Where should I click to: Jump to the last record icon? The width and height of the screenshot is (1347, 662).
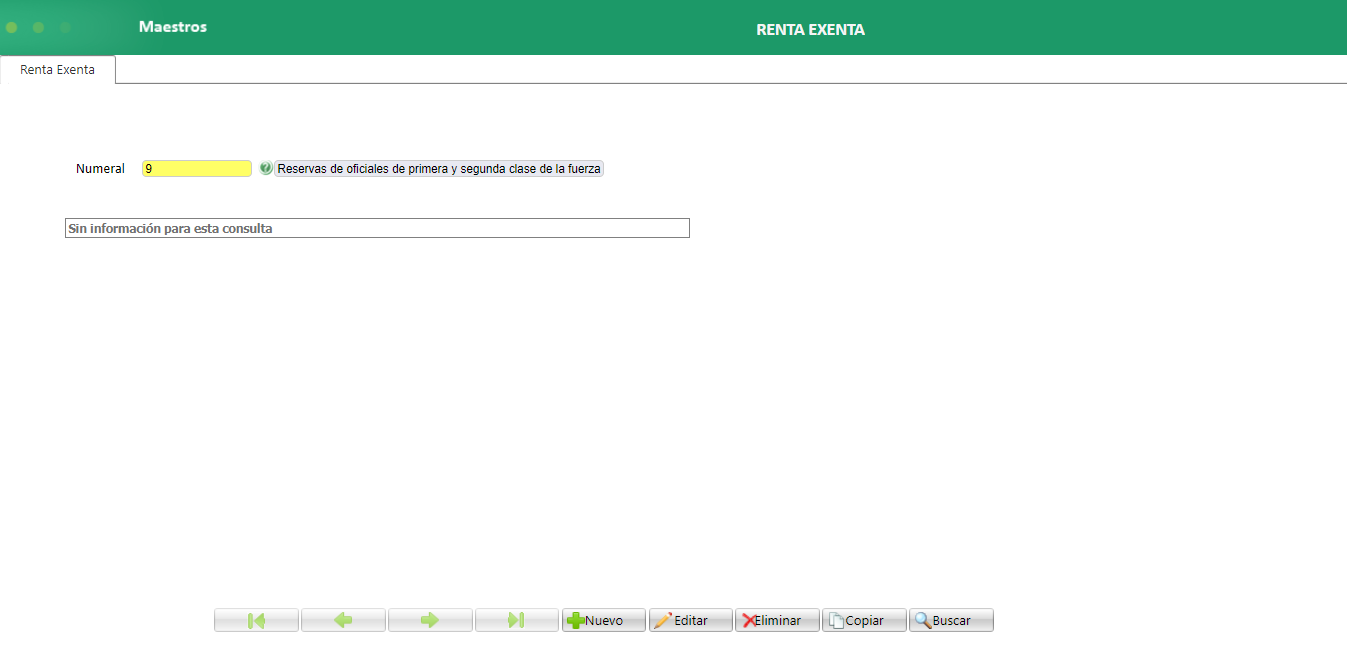click(x=517, y=620)
